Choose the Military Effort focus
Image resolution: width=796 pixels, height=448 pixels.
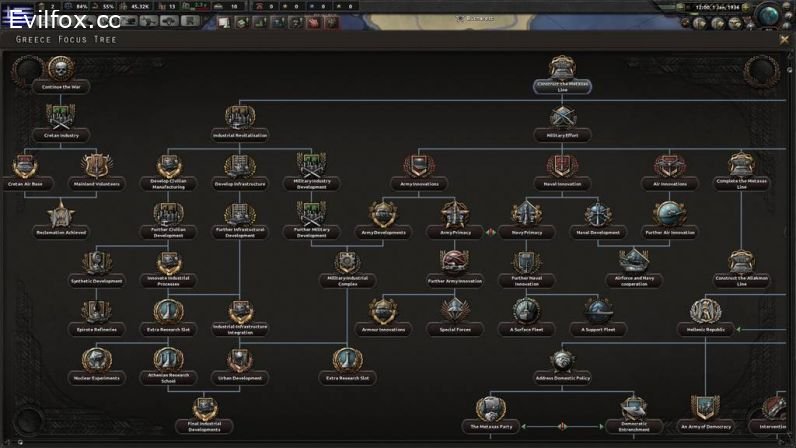click(x=562, y=120)
